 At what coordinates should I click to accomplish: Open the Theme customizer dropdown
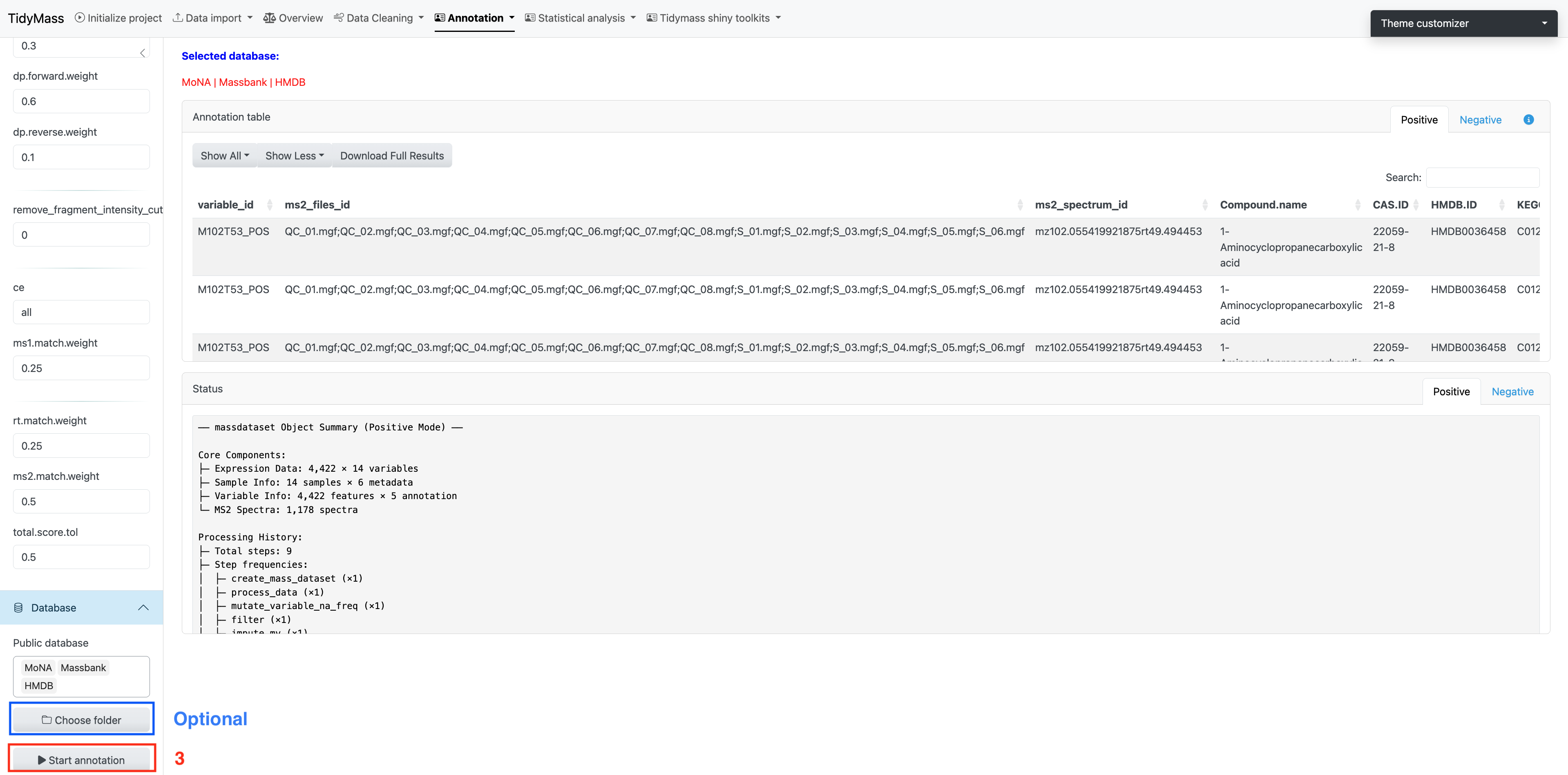coord(1463,23)
